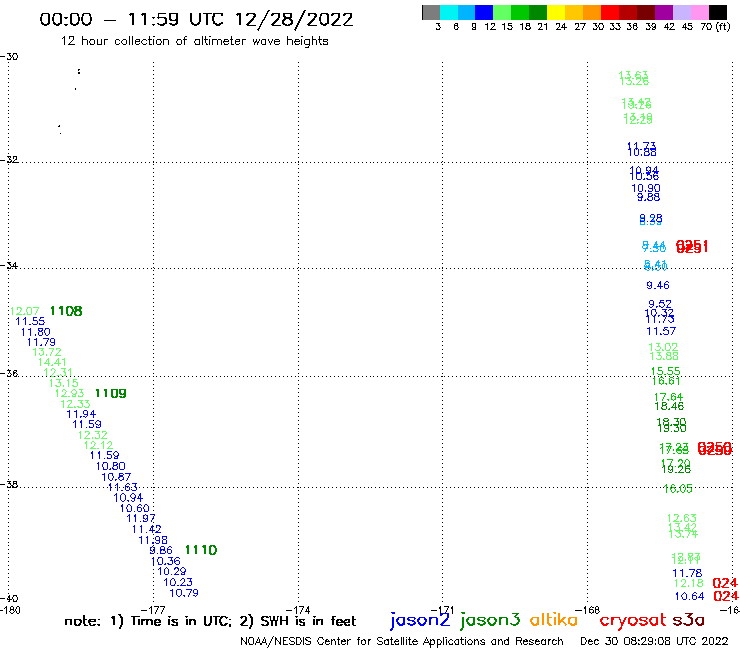Click the wave height value '12.18'
Screen dimensions: 740x650
coord(689,583)
